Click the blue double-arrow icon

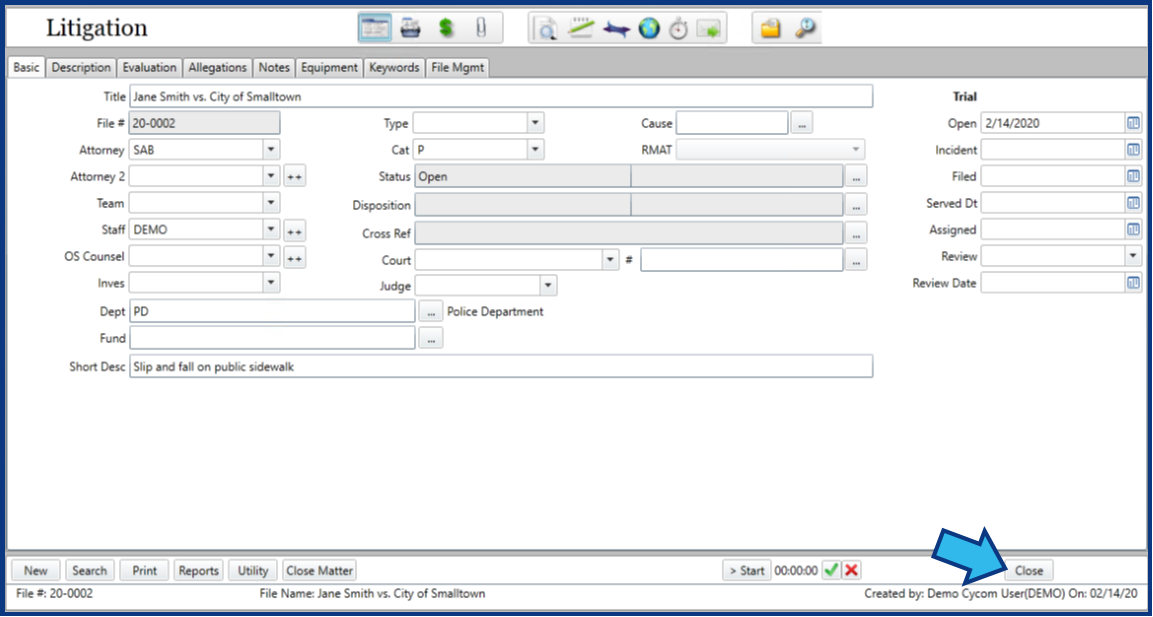click(x=616, y=29)
